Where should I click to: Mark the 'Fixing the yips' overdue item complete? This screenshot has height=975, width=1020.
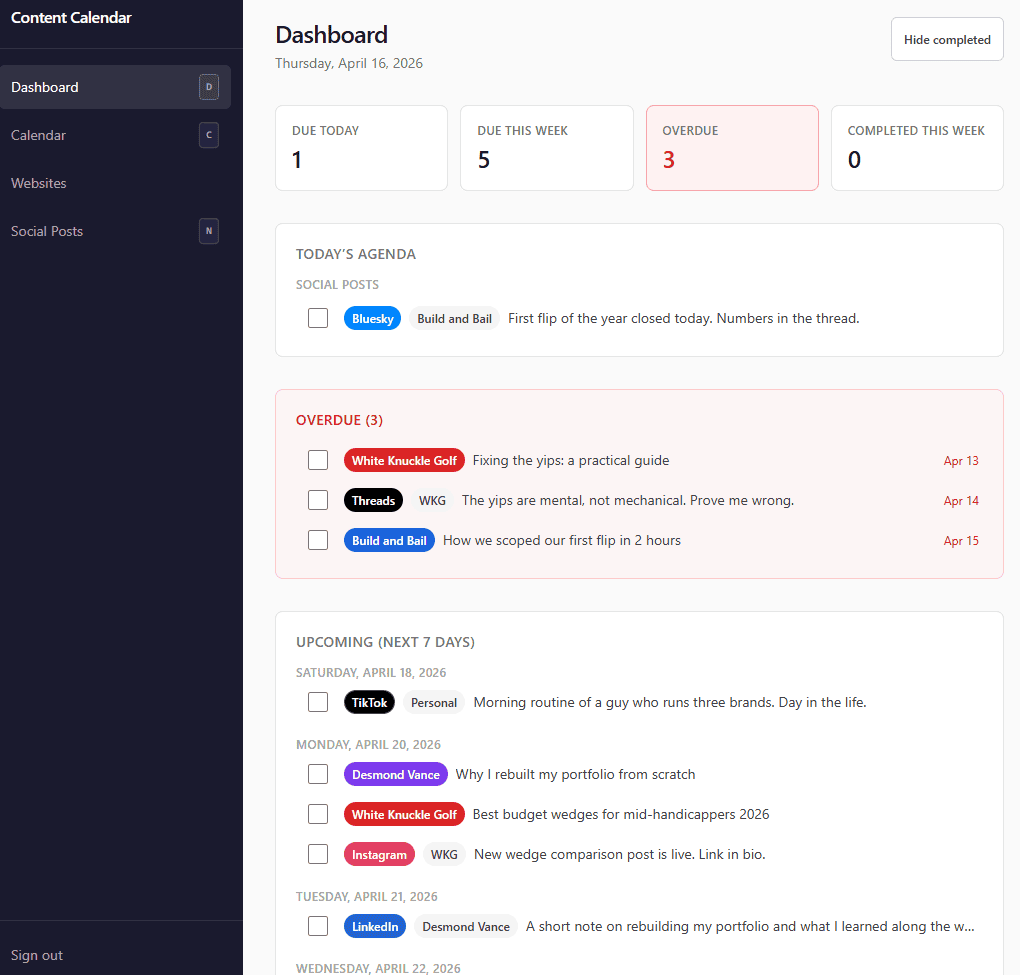point(318,460)
